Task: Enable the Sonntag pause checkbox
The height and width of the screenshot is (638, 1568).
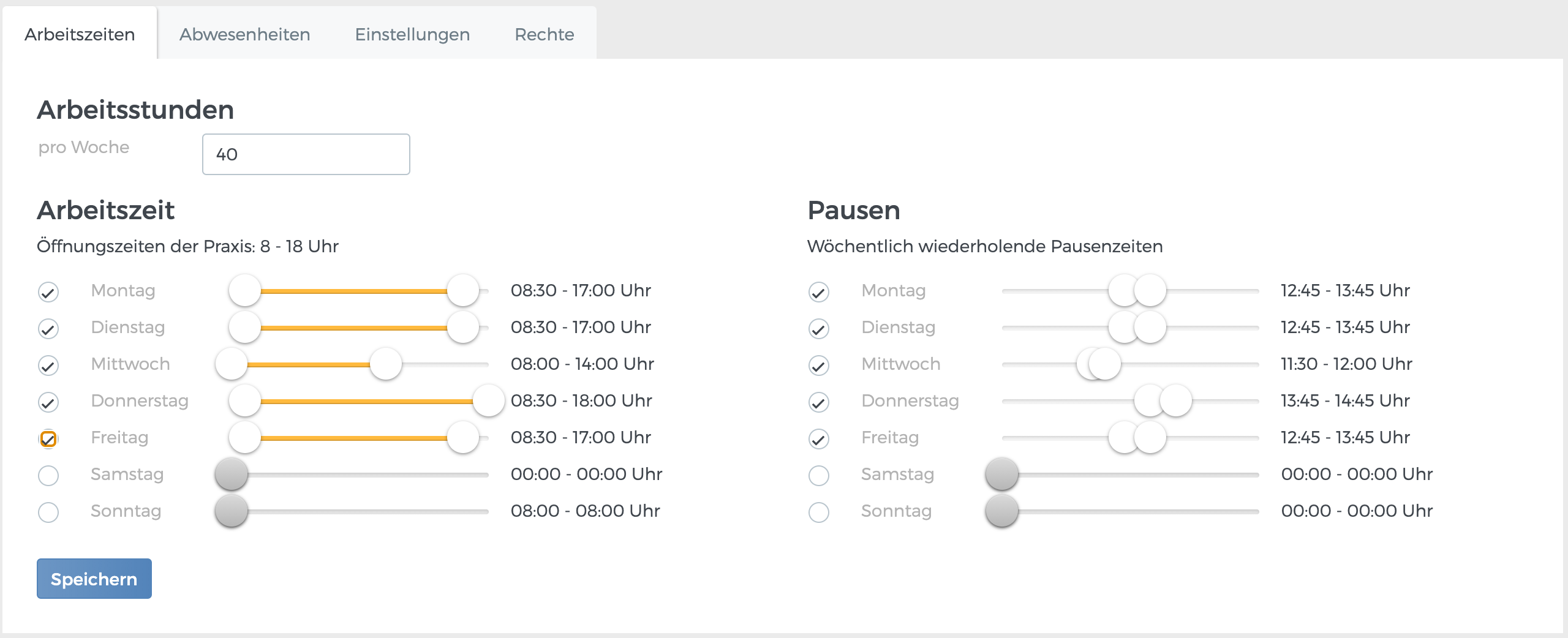Action: (x=818, y=512)
